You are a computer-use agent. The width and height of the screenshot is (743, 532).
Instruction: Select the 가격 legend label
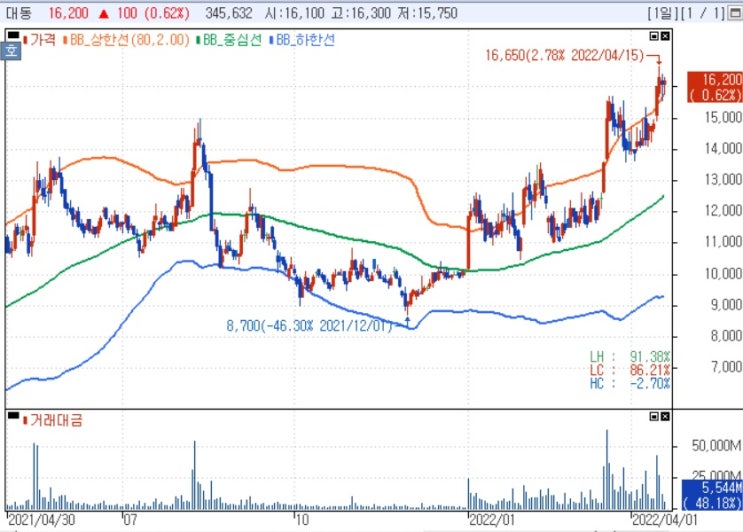43,40
